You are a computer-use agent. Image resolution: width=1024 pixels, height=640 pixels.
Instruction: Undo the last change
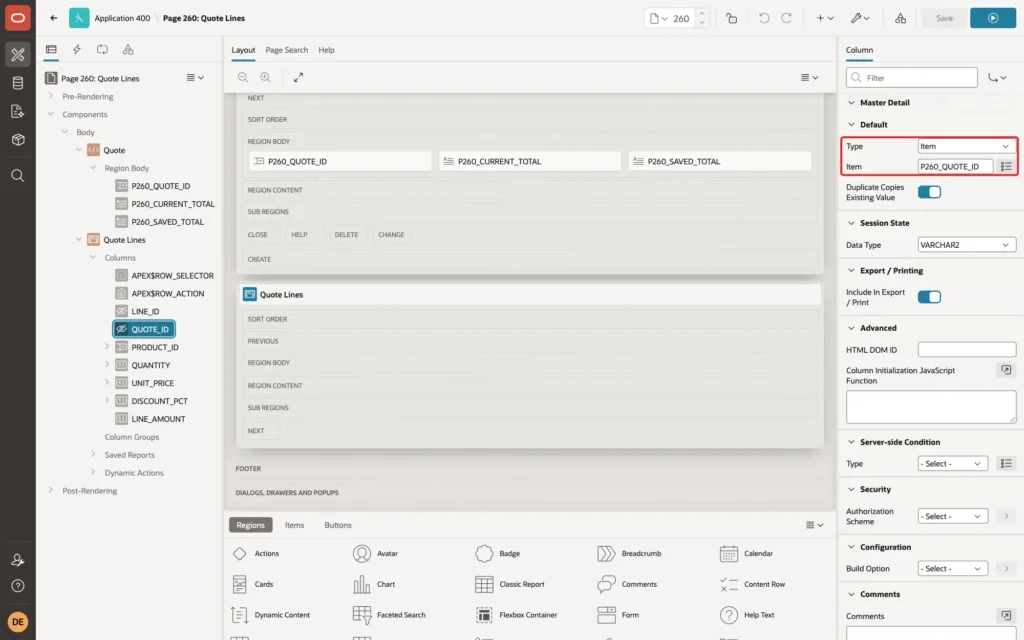click(x=763, y=18)
